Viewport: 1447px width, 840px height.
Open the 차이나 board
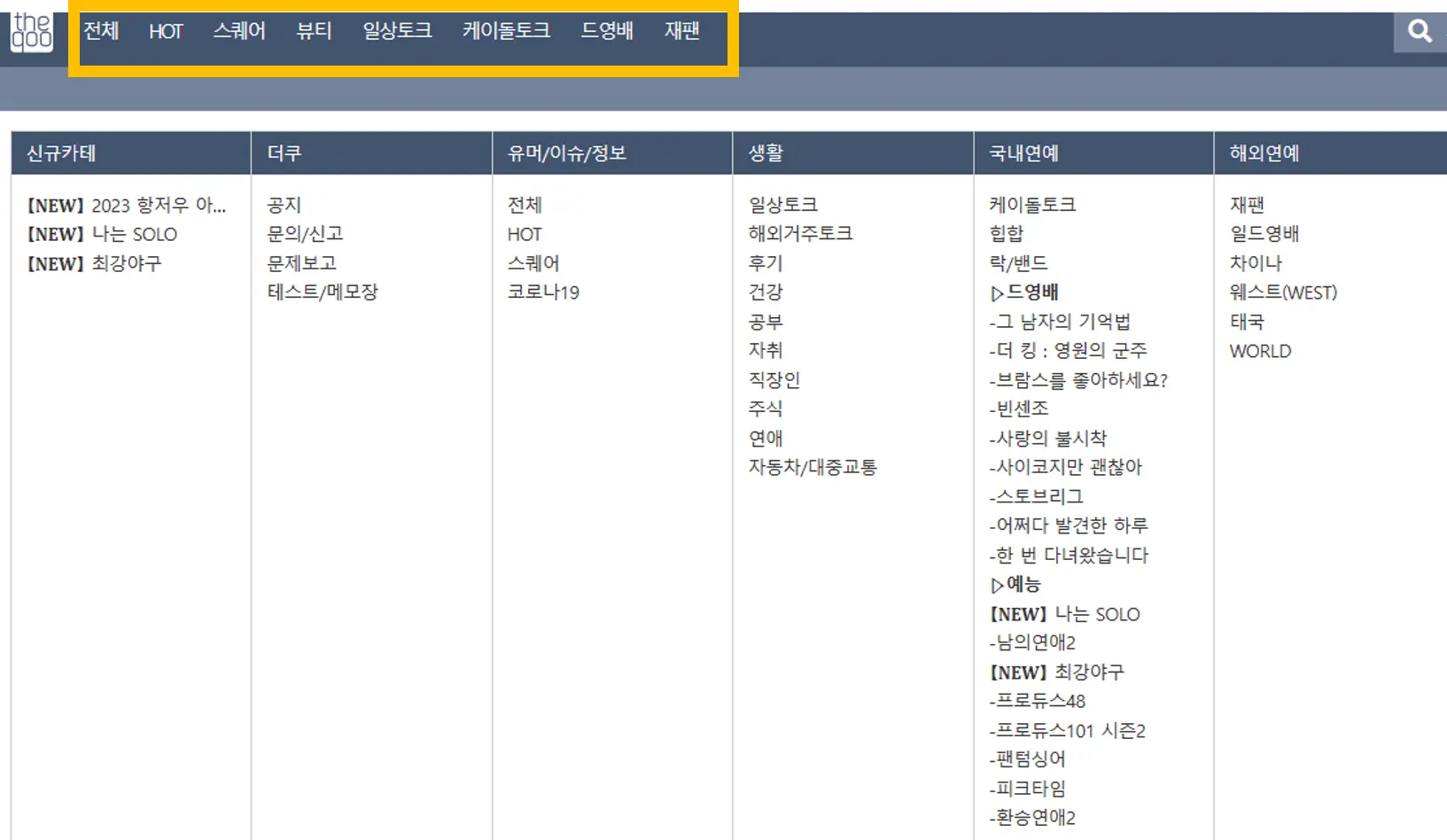1256,264
